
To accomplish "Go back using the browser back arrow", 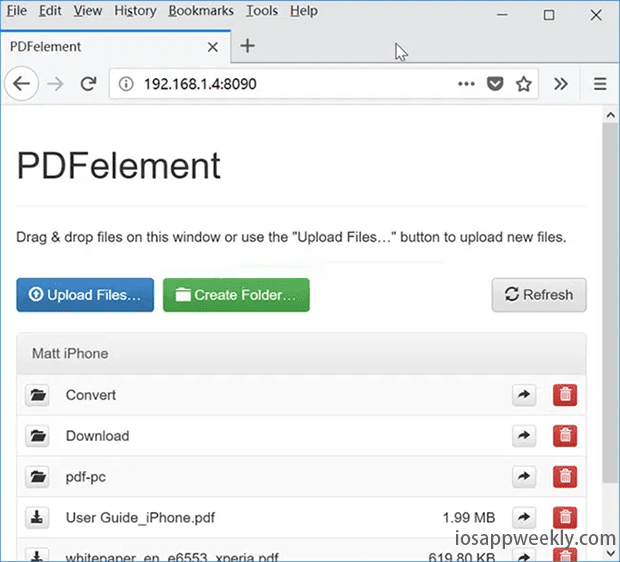I will click(21, 84).
